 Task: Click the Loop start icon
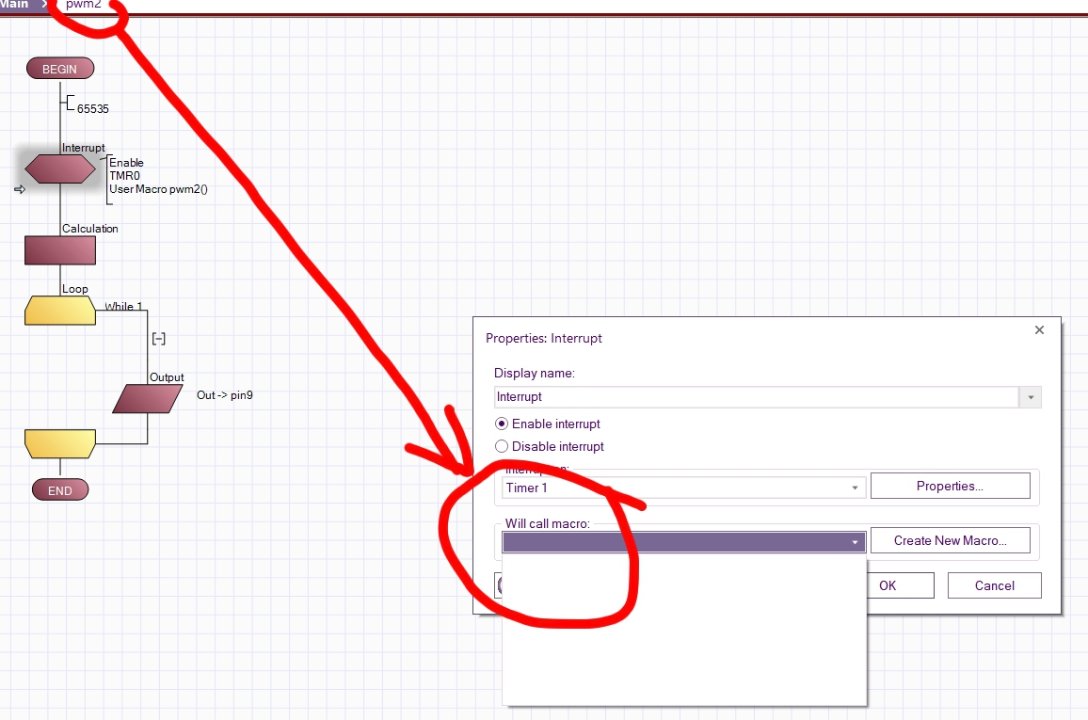pos(60,310)
